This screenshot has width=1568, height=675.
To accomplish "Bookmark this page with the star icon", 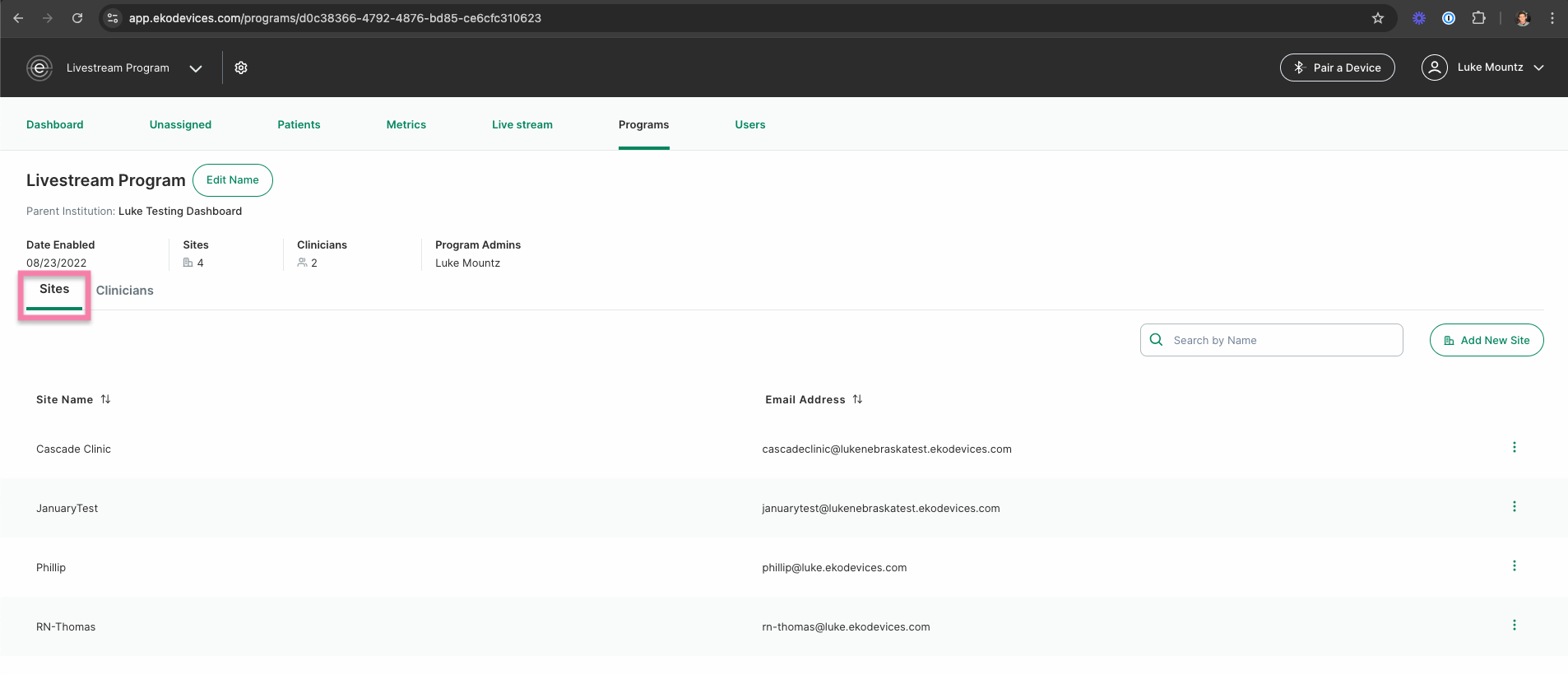I will click(x=1378, y=18).
